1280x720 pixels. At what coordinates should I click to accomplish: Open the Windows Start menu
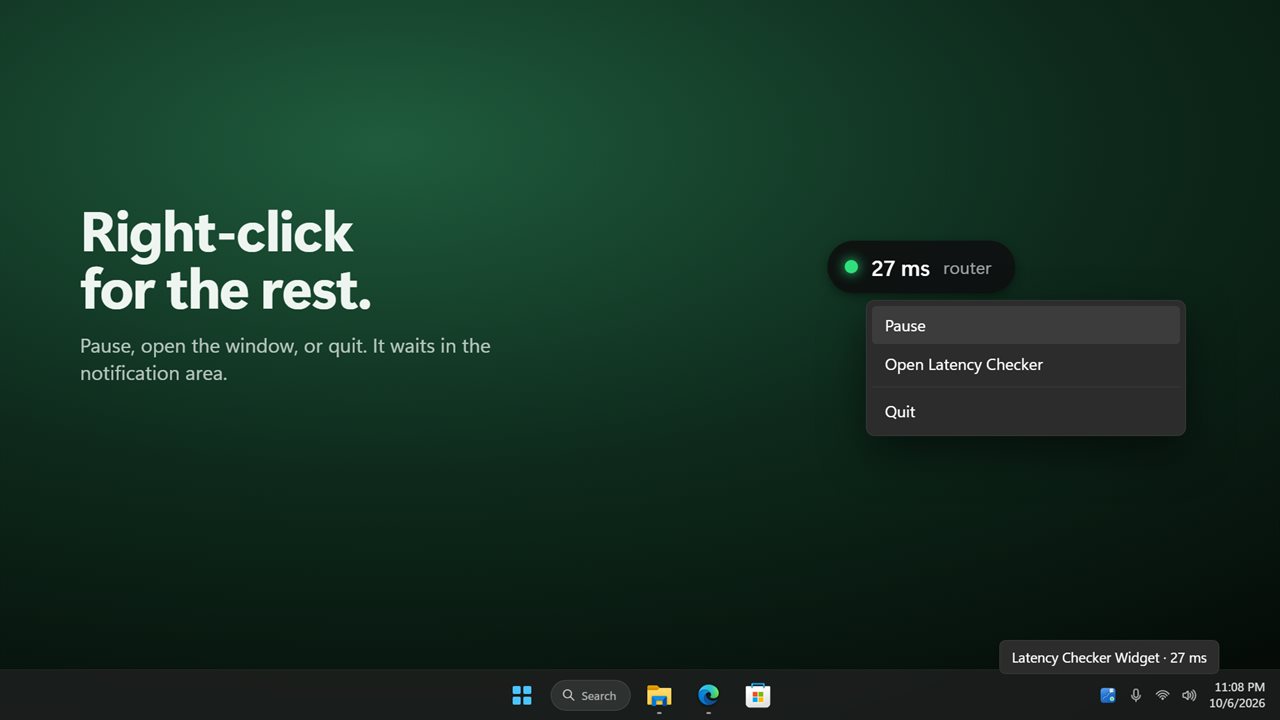522,695
